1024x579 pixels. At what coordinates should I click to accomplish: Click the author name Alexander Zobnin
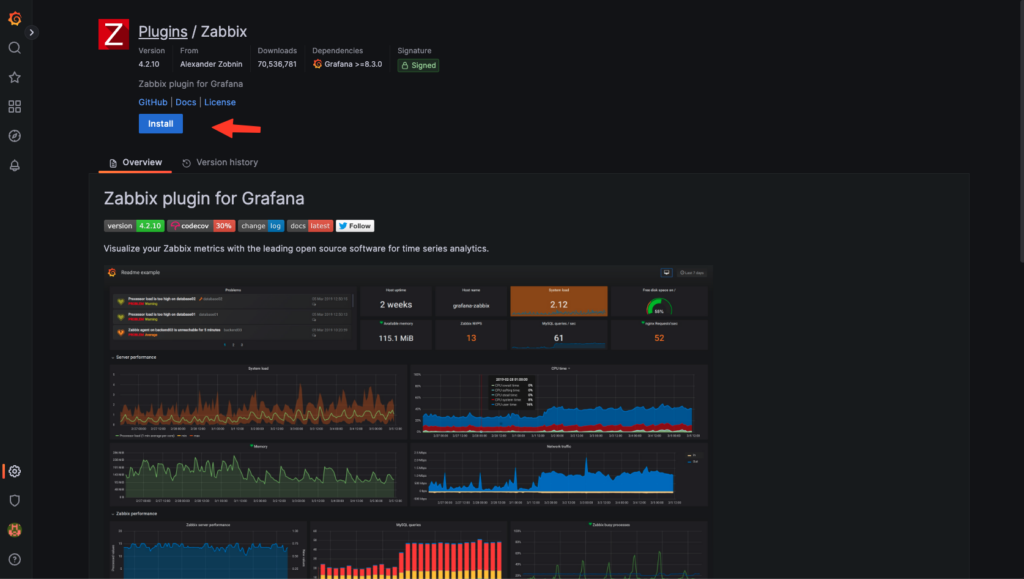(x=211, y=64)
